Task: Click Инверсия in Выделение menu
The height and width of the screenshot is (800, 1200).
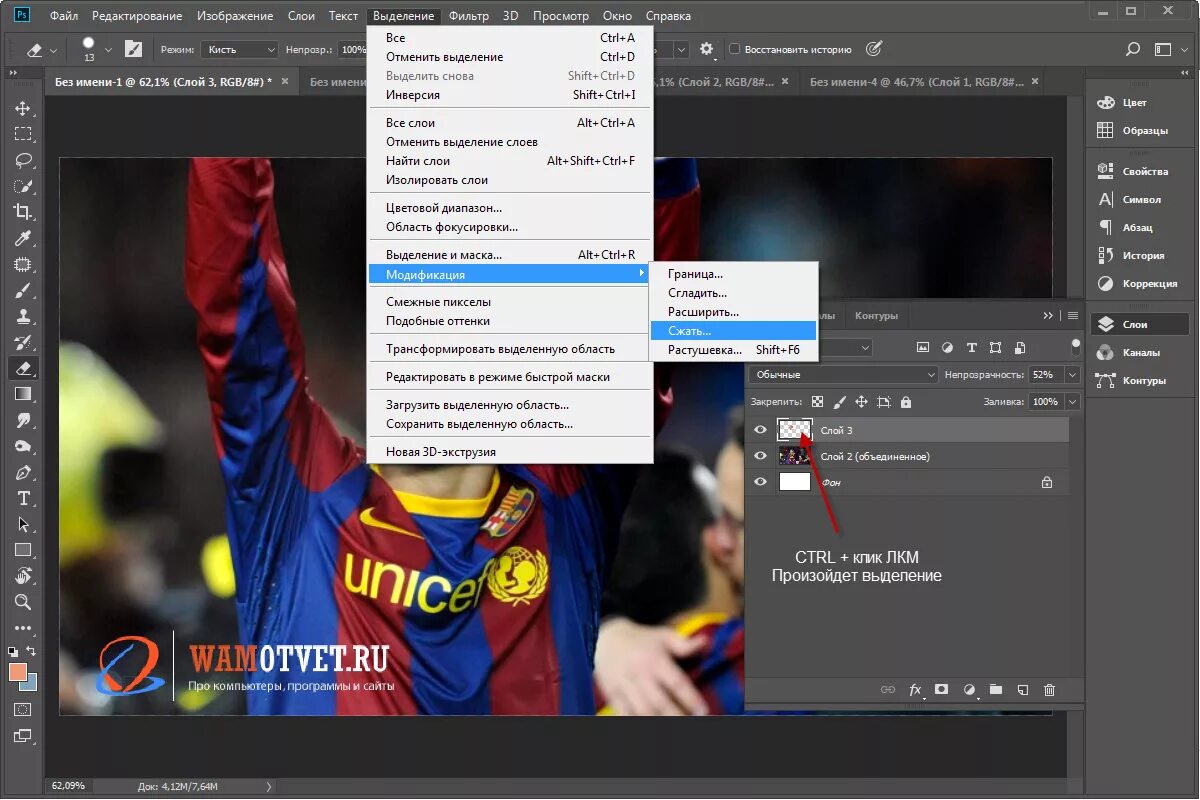Action: coord(510,95)
